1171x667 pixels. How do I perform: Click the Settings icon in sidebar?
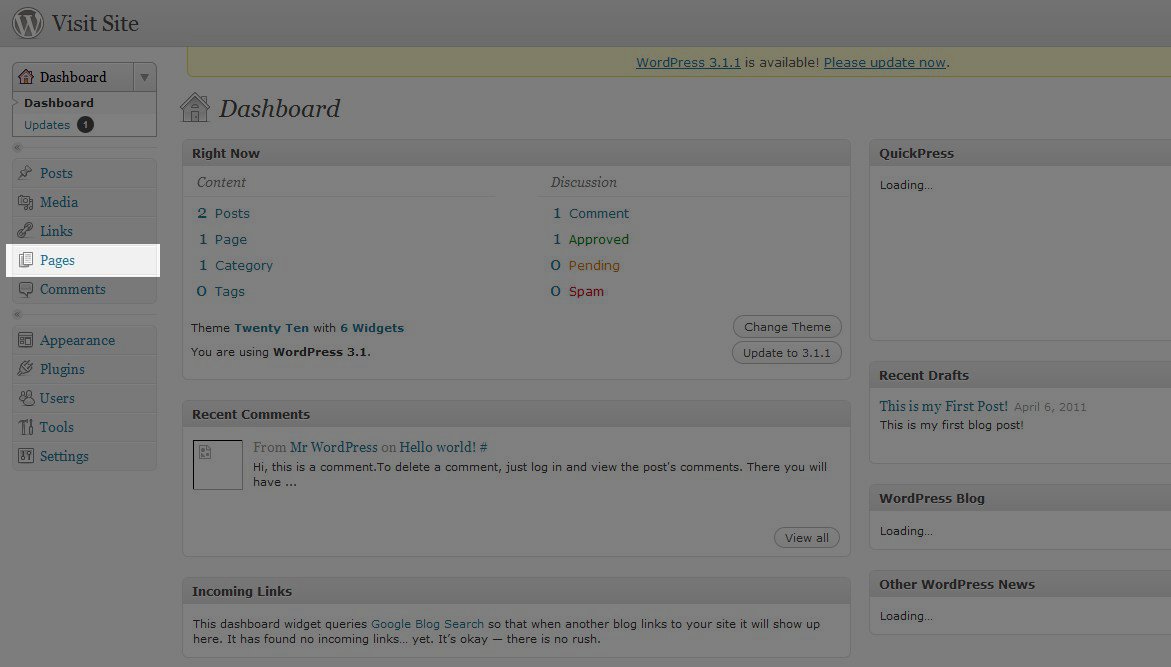click(25, 456)
